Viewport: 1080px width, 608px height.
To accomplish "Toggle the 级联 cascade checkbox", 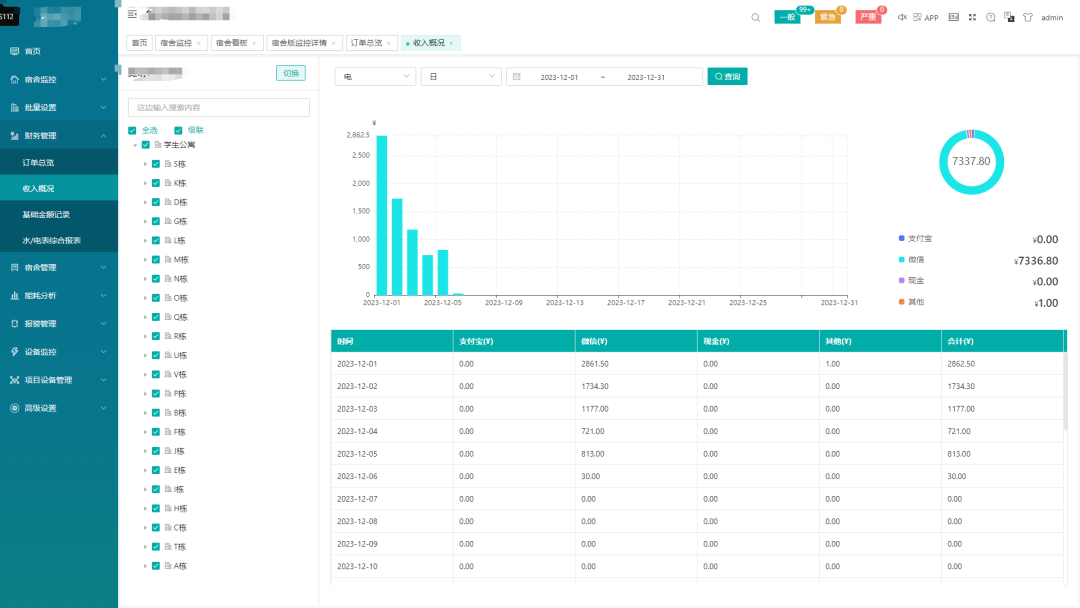I will (178, 130).
